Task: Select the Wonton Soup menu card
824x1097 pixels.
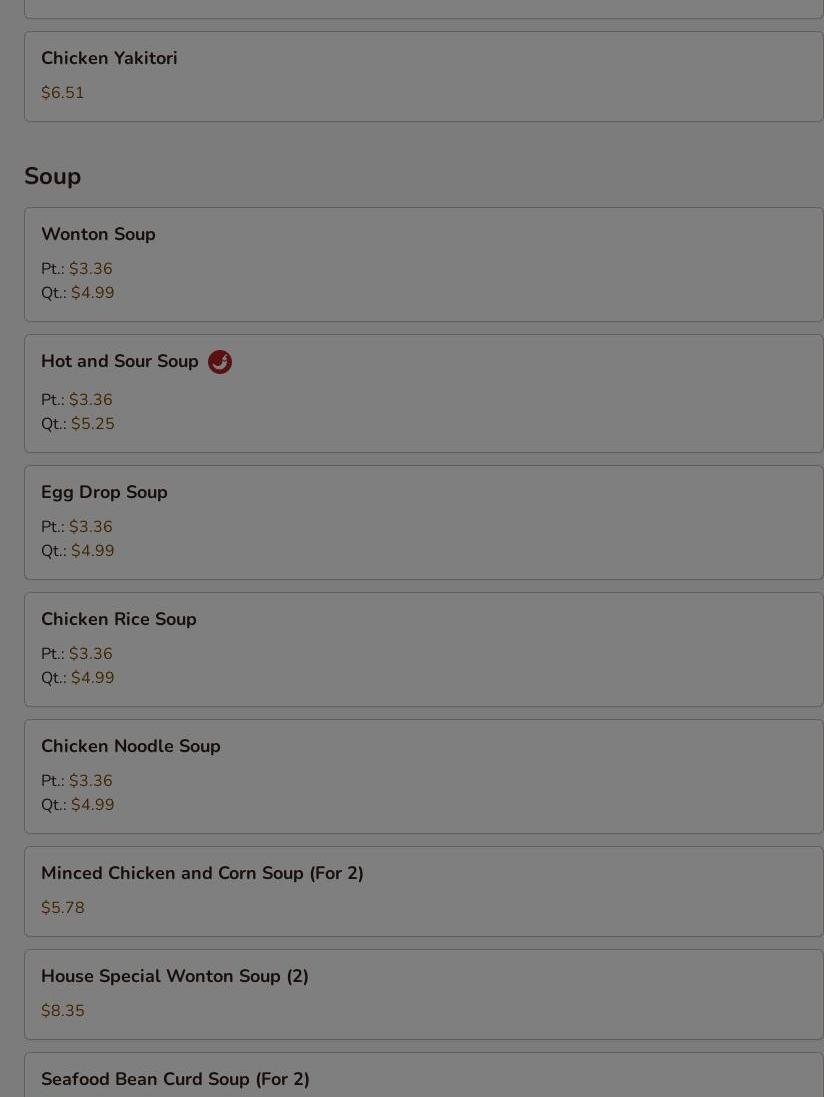Action: point(424,264)
